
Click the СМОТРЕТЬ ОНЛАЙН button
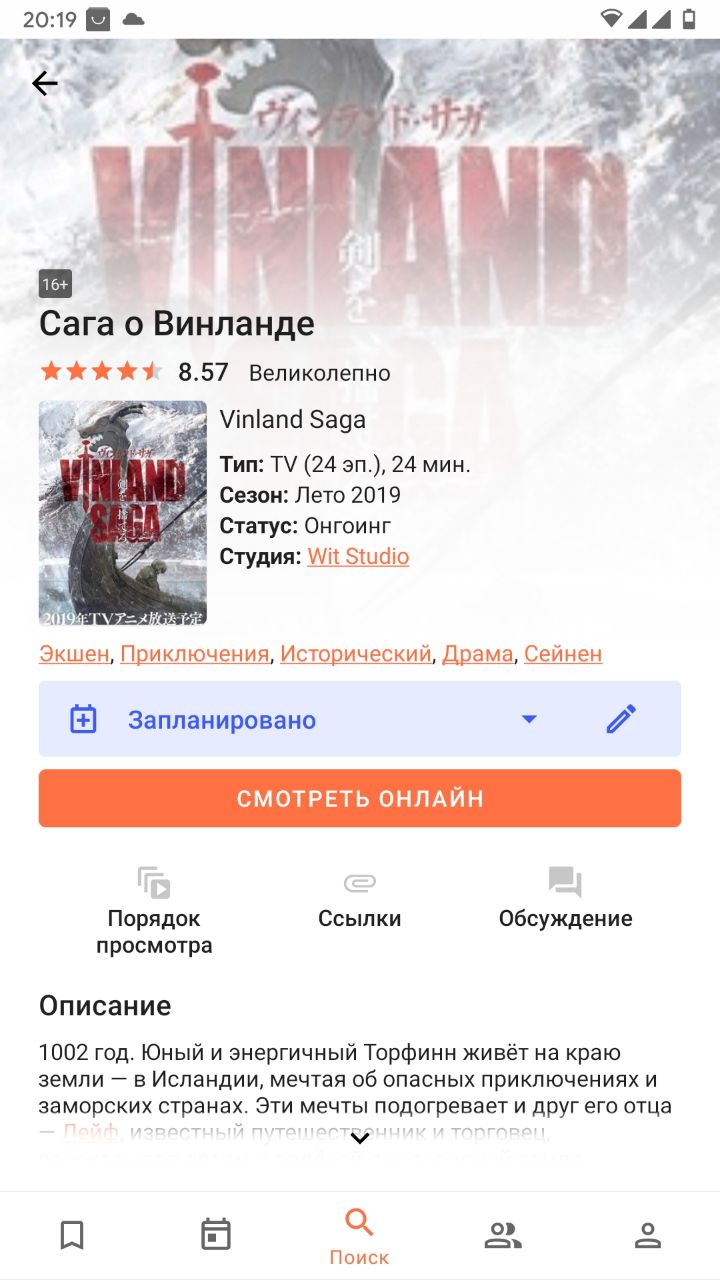pyautogui.click(x=360, y=798)
